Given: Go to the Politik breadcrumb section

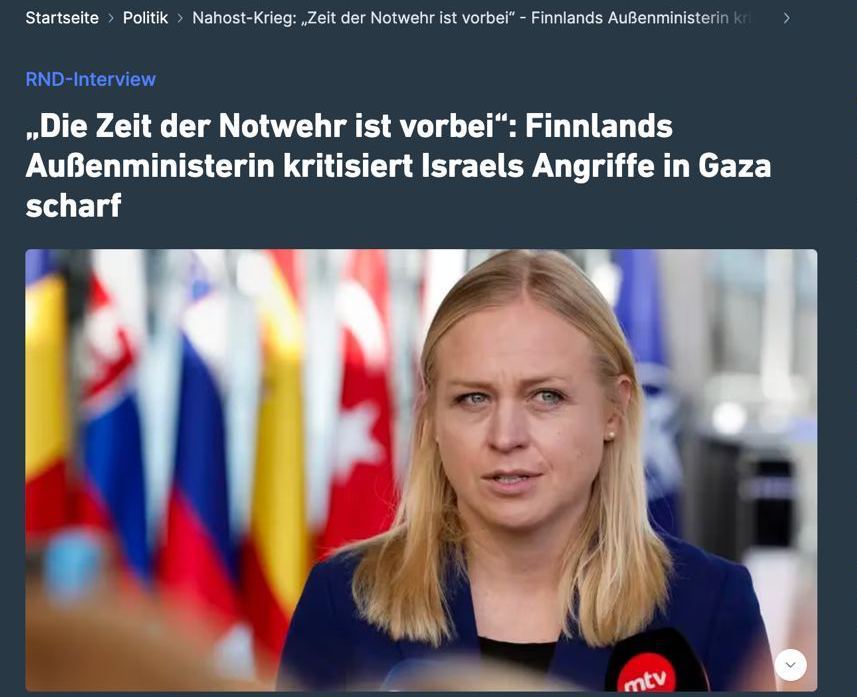Looking at the screenshot, I should [x=145, y=18].
